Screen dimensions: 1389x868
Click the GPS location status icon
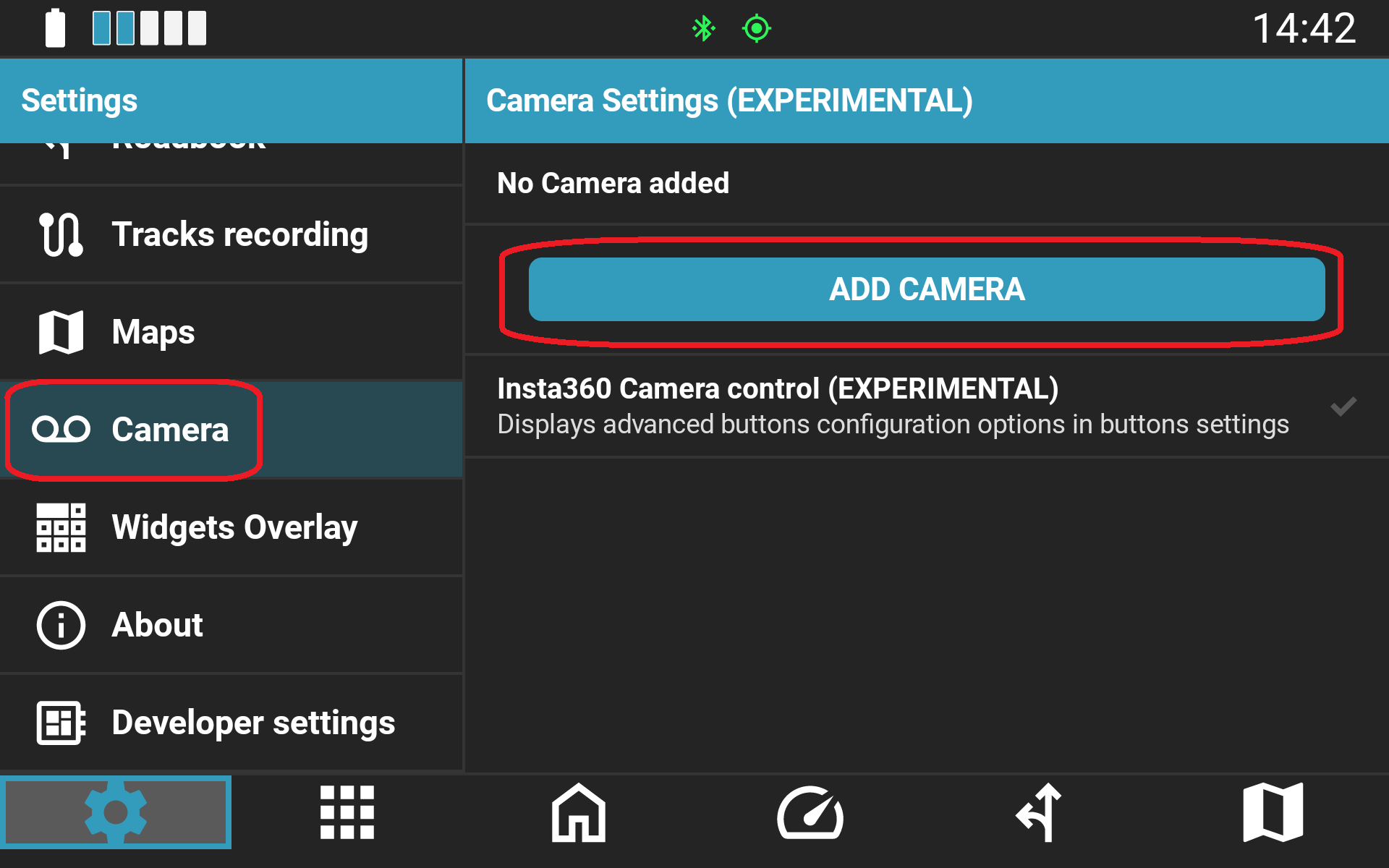(x=757, y=28)
